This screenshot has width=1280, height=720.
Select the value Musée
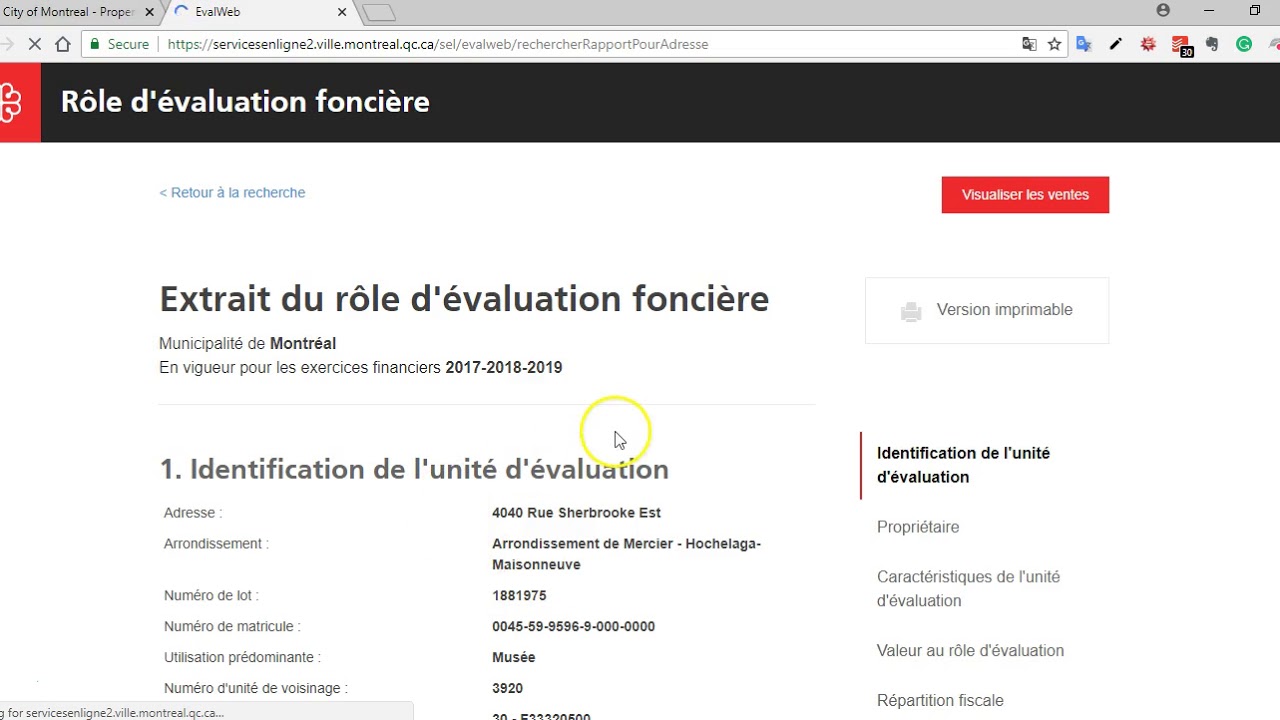pos(513,658)
